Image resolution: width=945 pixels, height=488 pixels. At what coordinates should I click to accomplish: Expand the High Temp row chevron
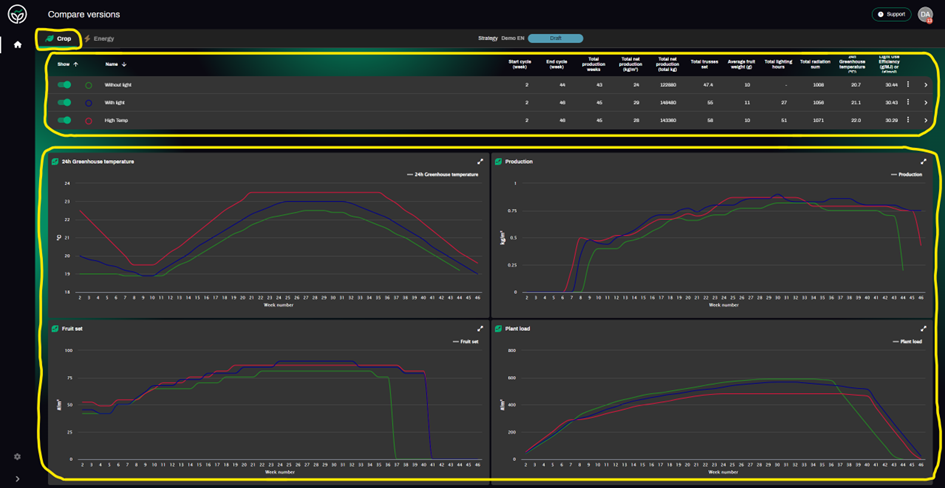pyautogui.click(x=926, y=120)
